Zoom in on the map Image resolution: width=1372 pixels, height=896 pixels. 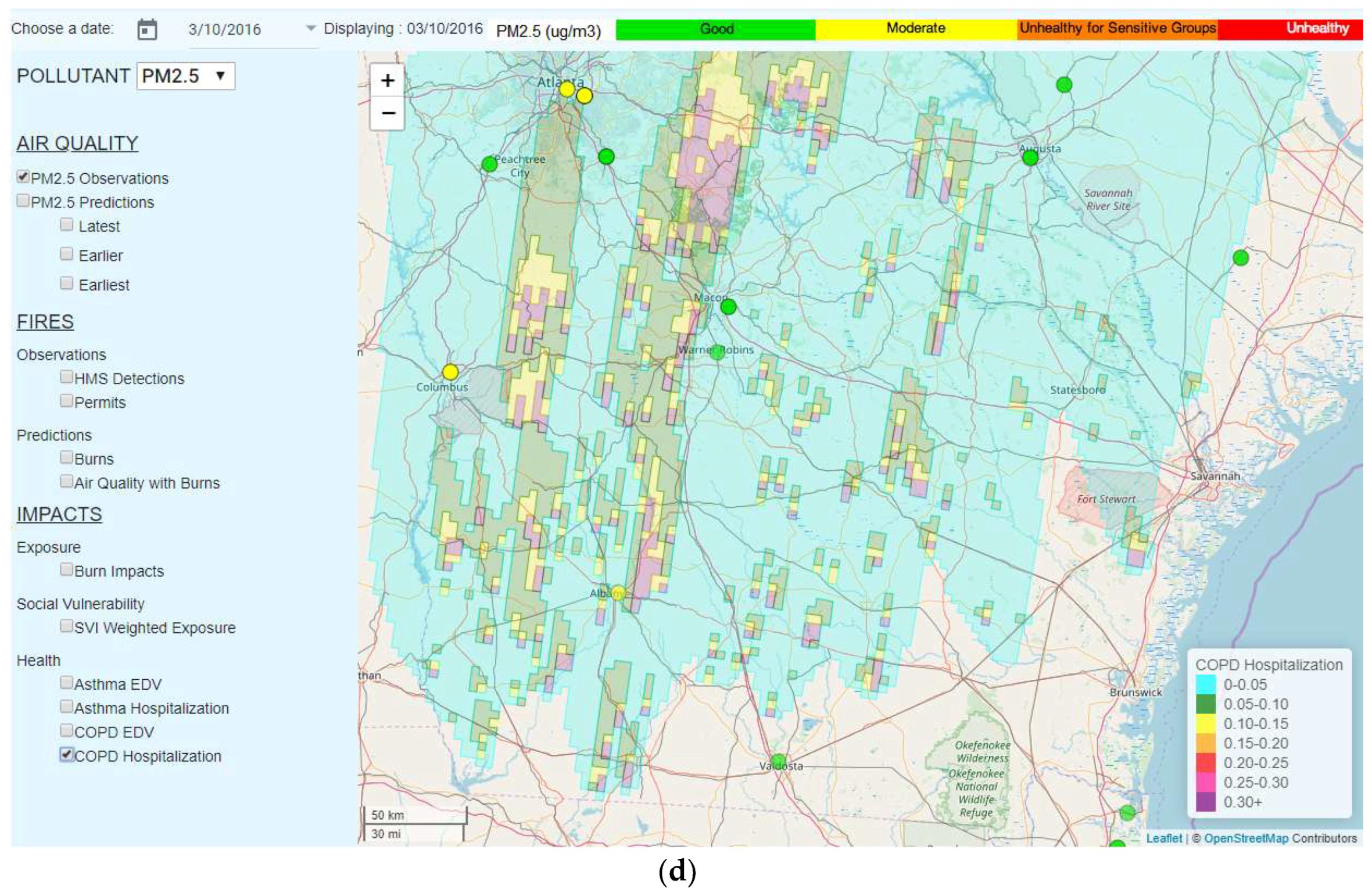coord(388,80)
